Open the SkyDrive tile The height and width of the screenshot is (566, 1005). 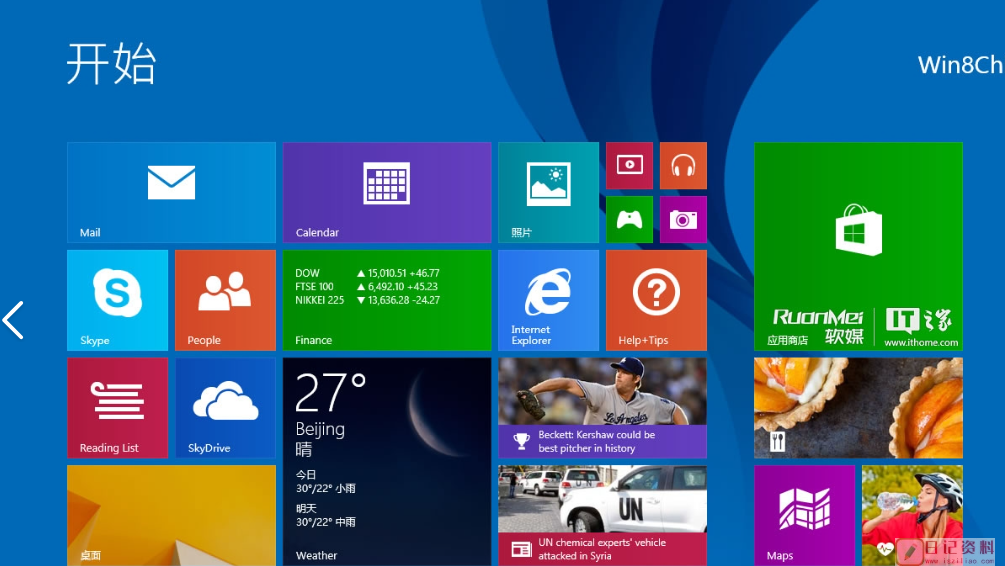tap(225, 408)
